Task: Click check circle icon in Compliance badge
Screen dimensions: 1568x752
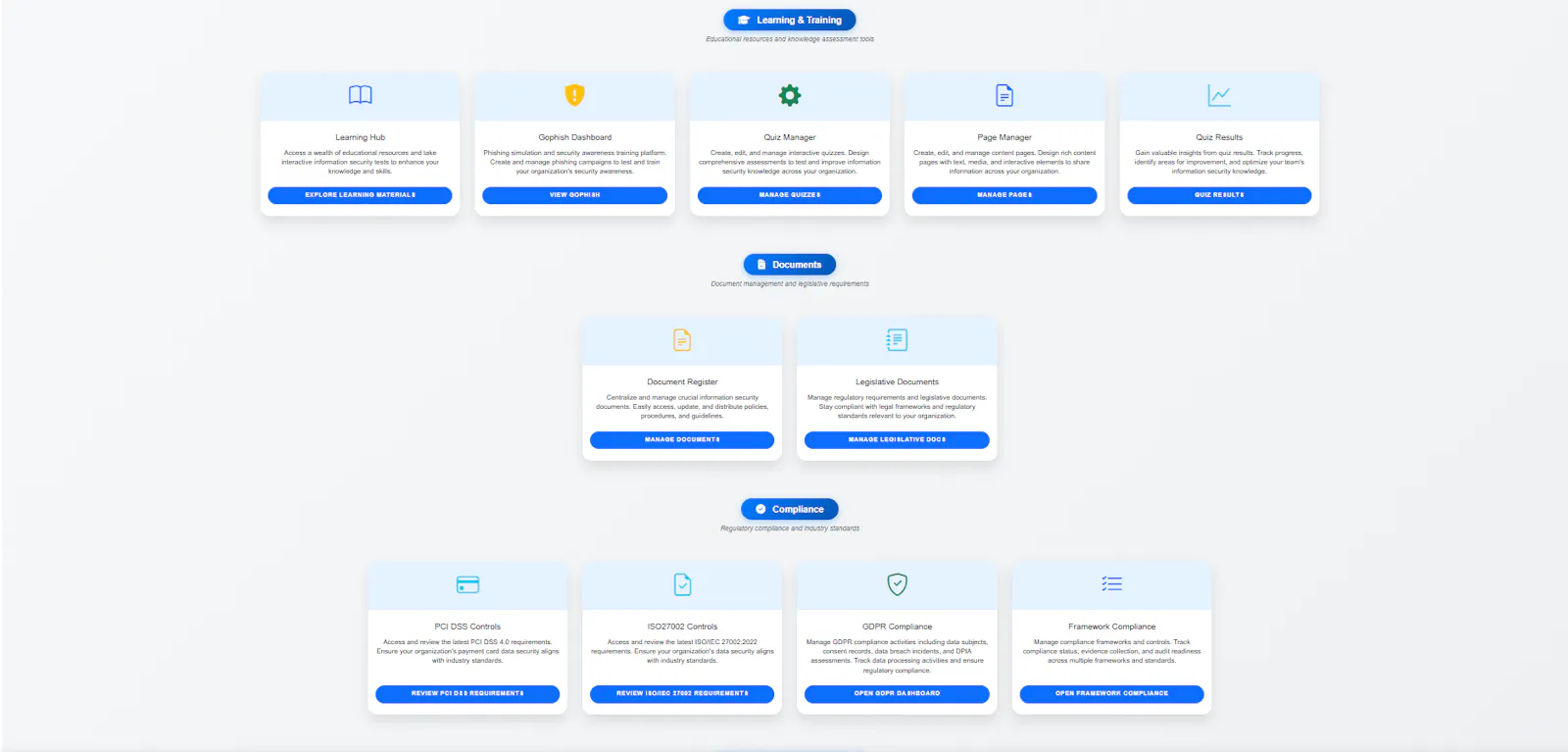Action: [x=760, y=509]
